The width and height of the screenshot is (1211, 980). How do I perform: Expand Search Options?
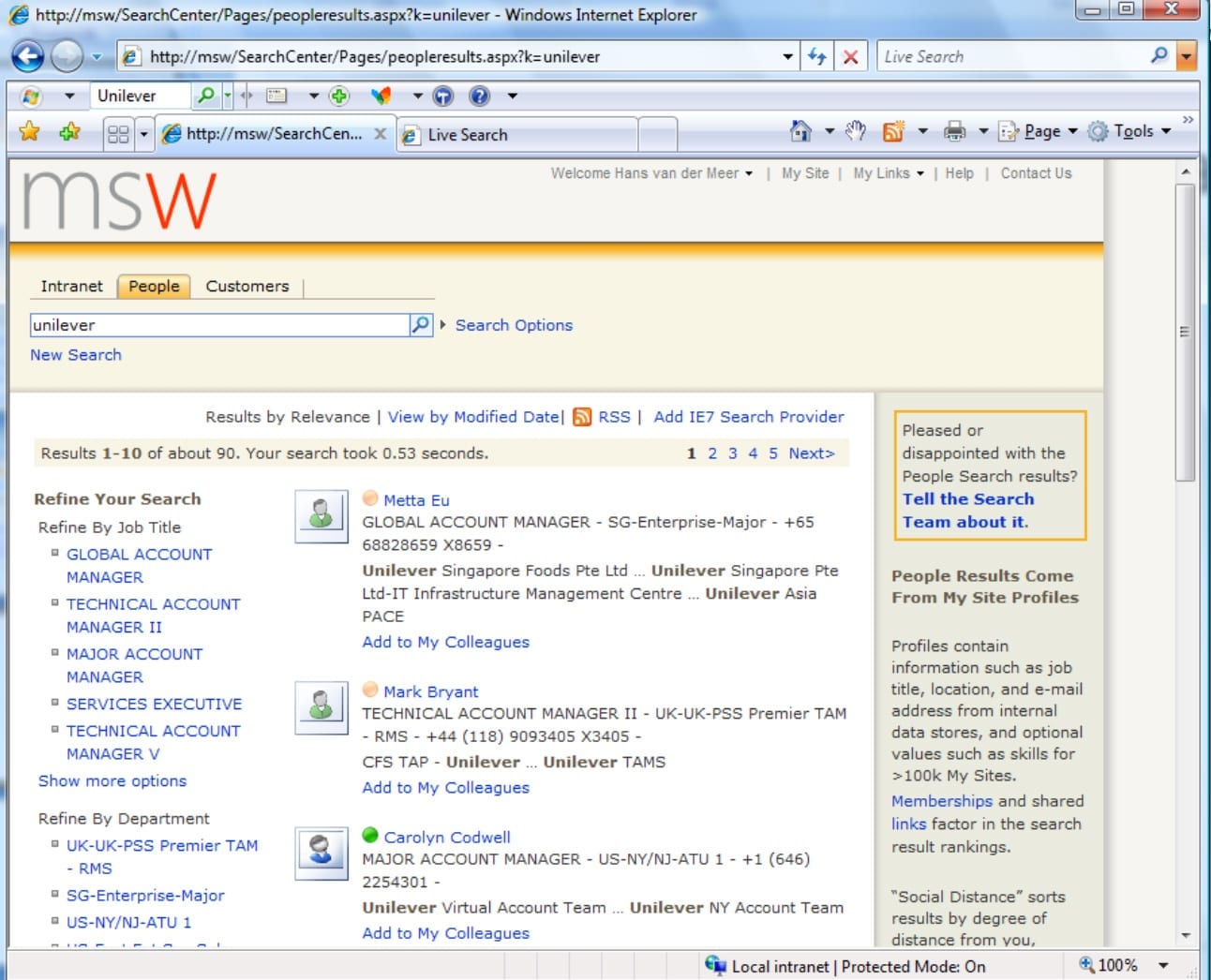[x=514, y=325]
